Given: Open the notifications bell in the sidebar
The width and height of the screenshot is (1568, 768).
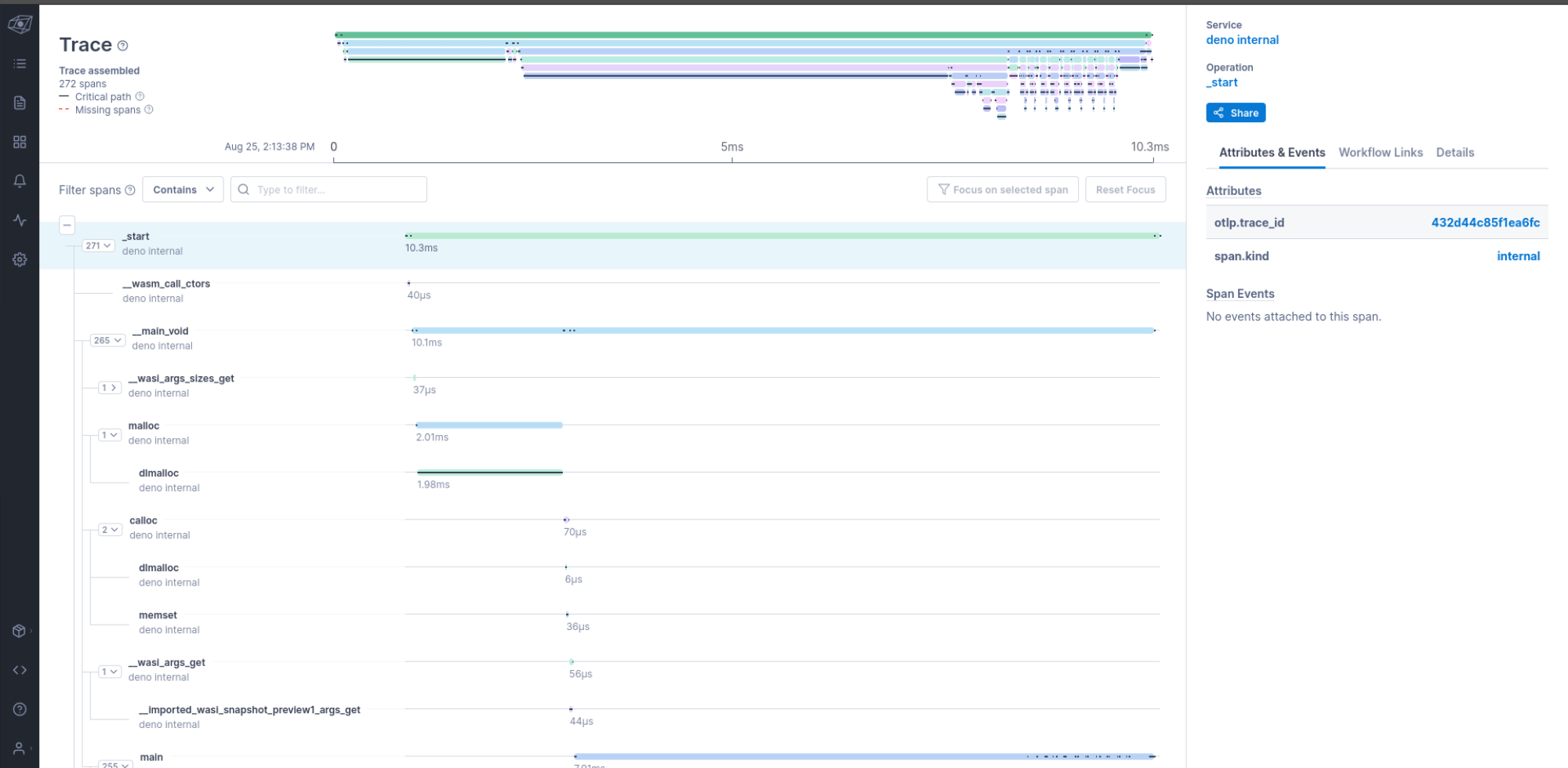Looking at the screenshot, I should pos(20,180).
